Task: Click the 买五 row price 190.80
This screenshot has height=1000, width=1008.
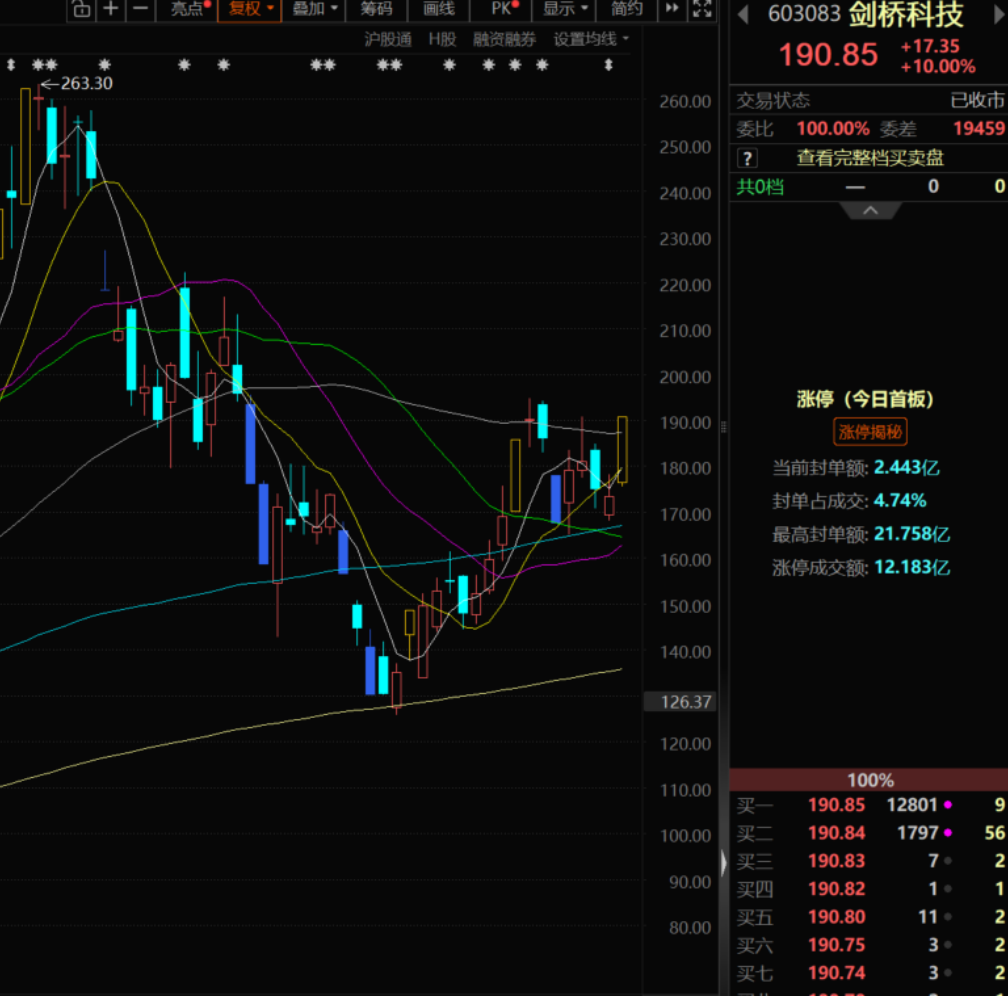Action: [836, 917]
